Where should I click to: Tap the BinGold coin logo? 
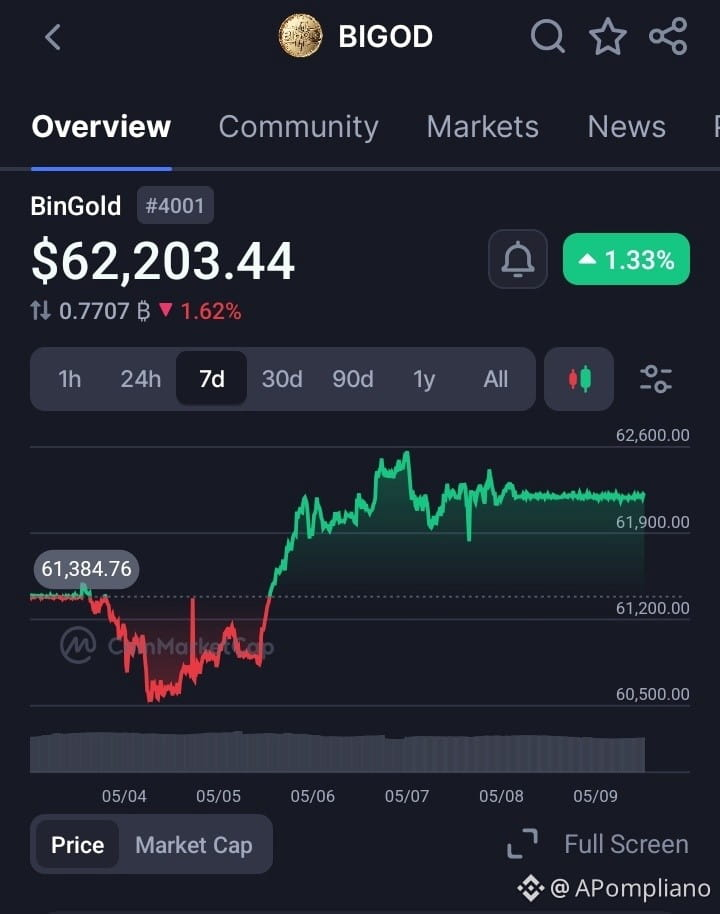tap(300, 36)
